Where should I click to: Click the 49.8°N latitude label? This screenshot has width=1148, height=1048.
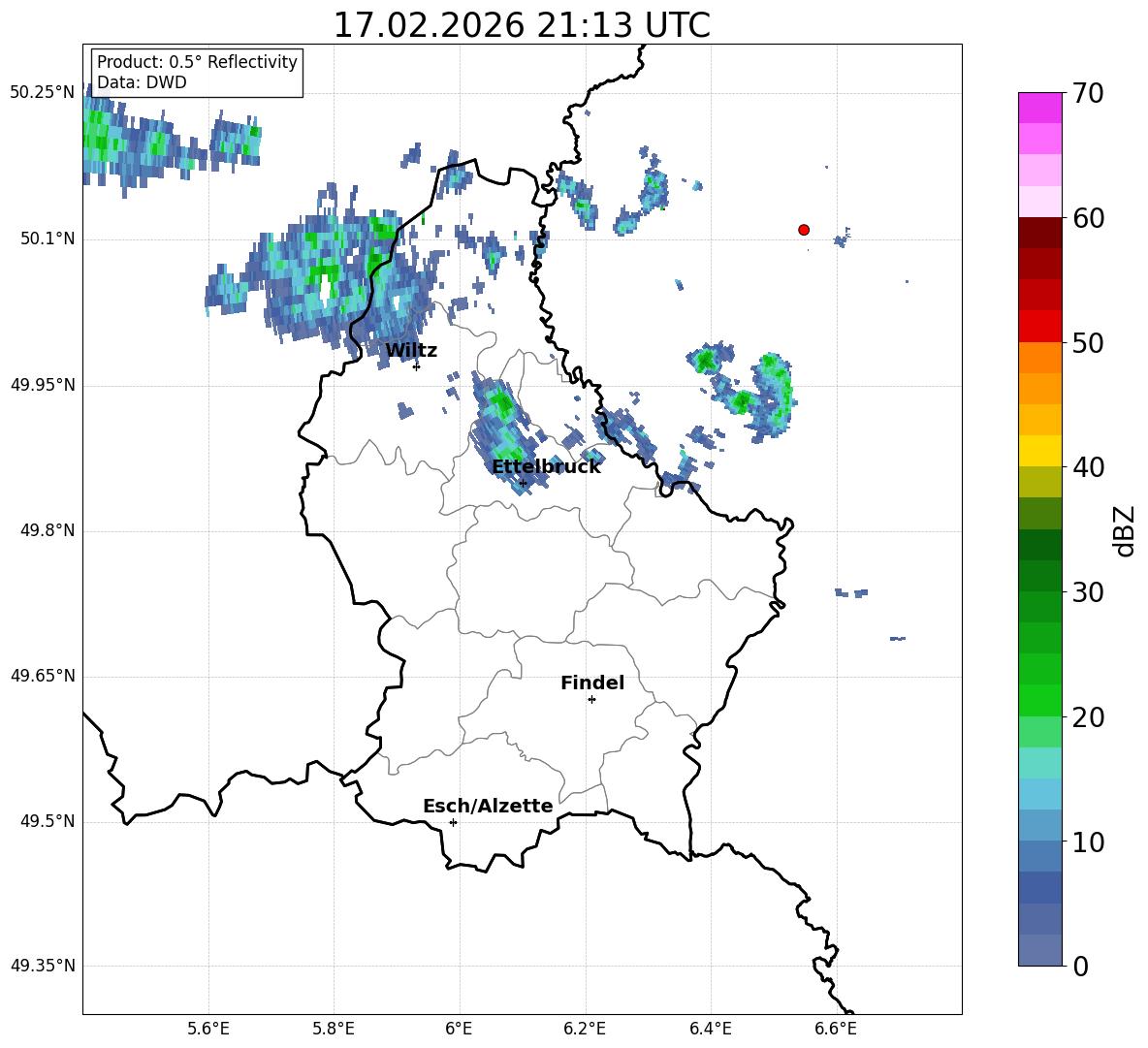coord(48,530)
